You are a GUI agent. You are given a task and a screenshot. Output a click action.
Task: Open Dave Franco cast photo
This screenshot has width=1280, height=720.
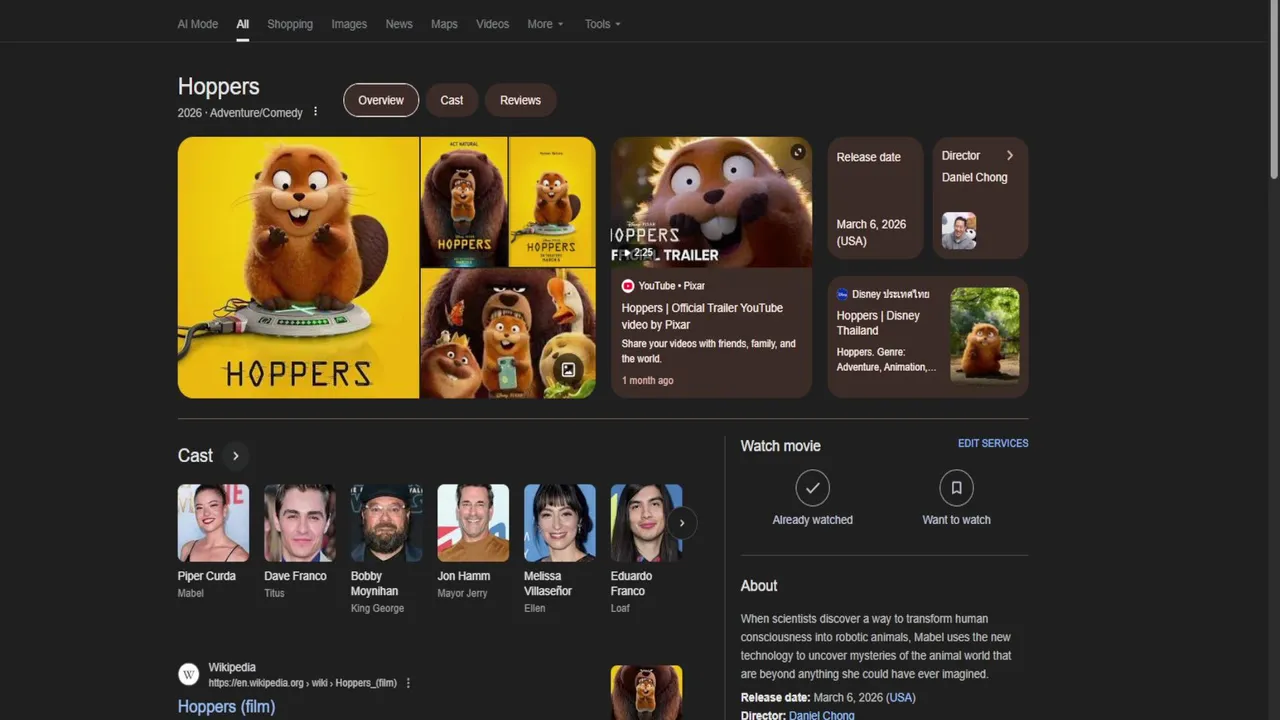(300, 523)
